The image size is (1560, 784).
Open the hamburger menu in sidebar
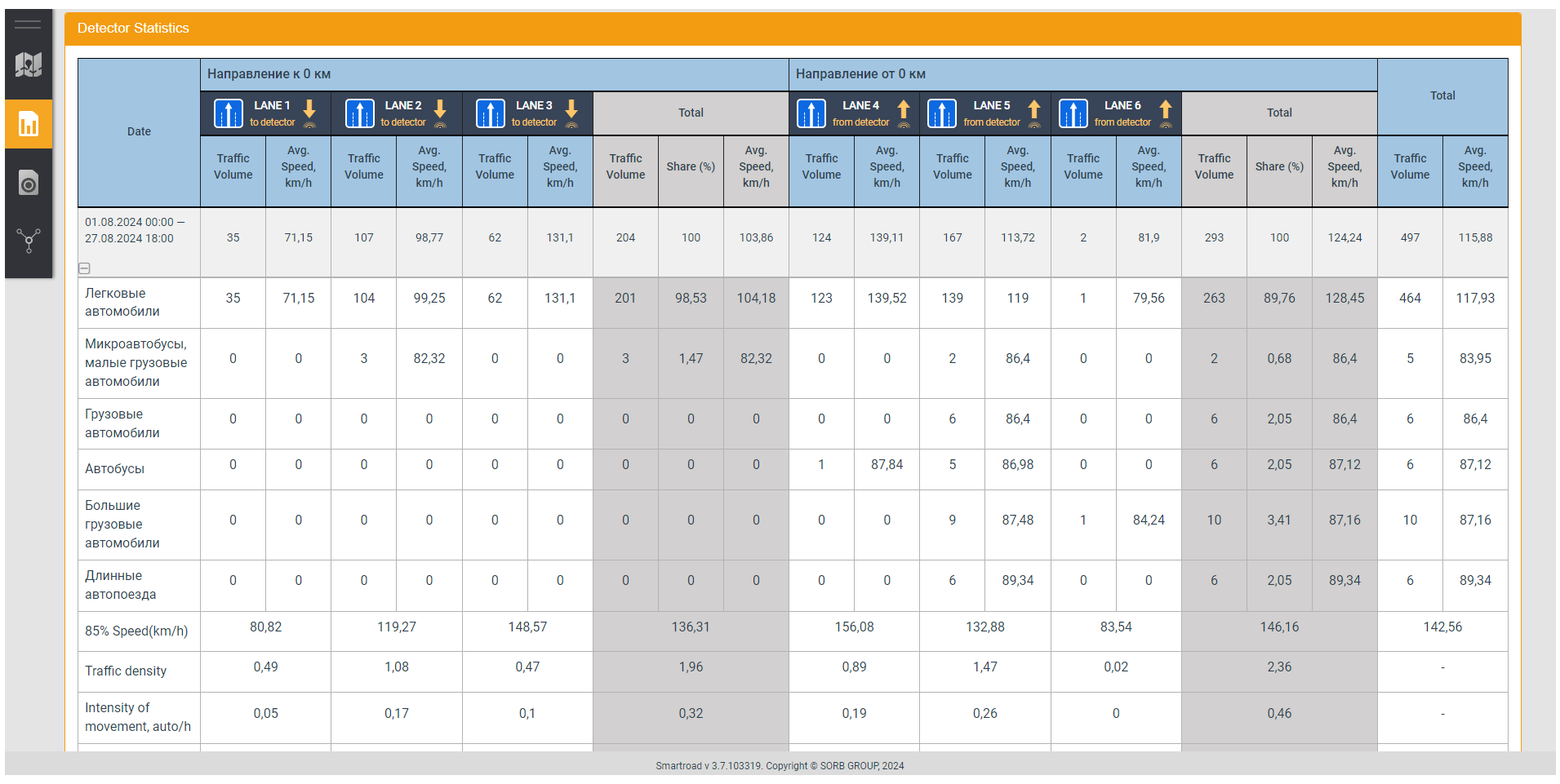(x=28, y=24)
